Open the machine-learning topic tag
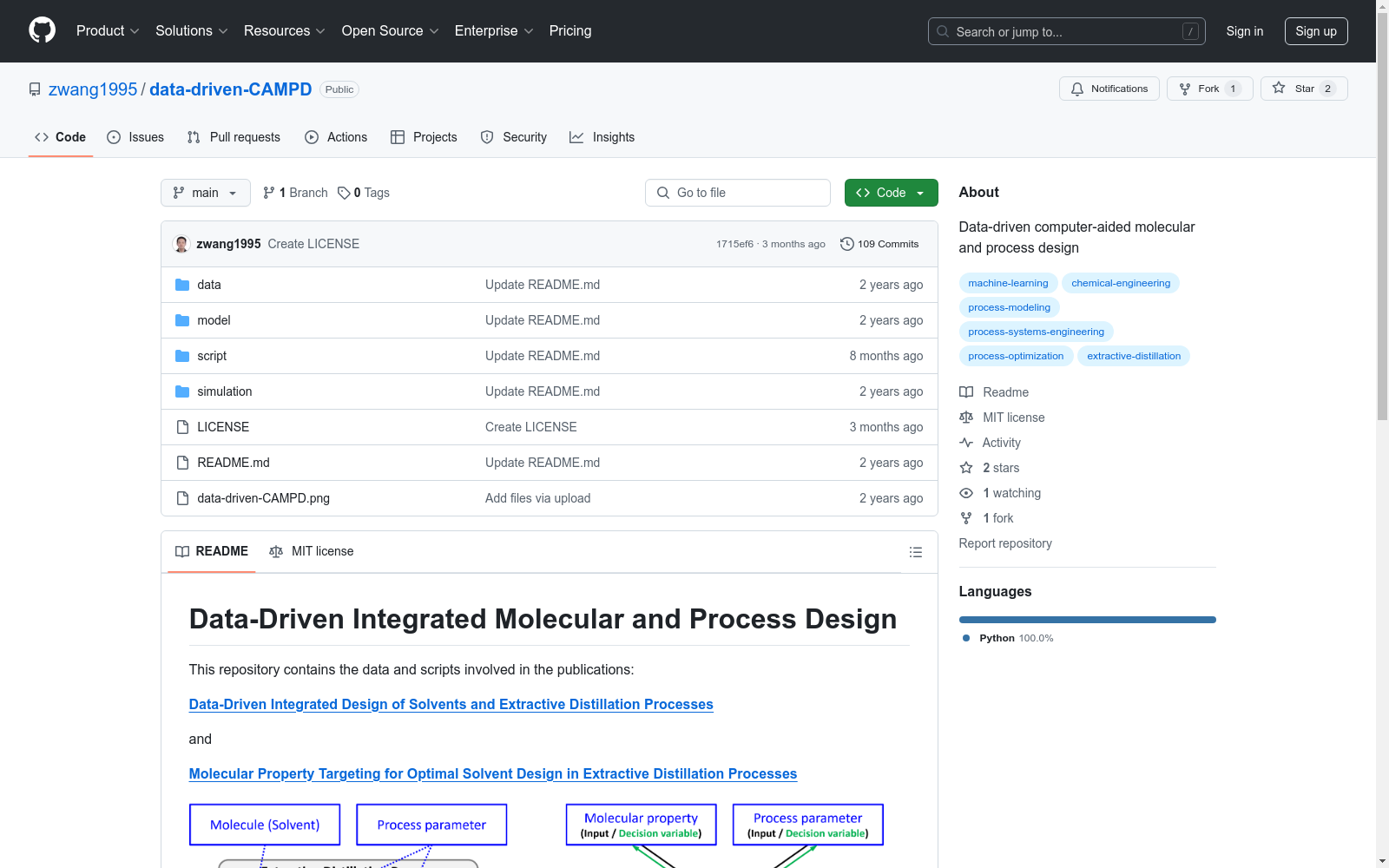Image resolution: width=1389 pixels, height=868 pixels. pos(1008,283)
